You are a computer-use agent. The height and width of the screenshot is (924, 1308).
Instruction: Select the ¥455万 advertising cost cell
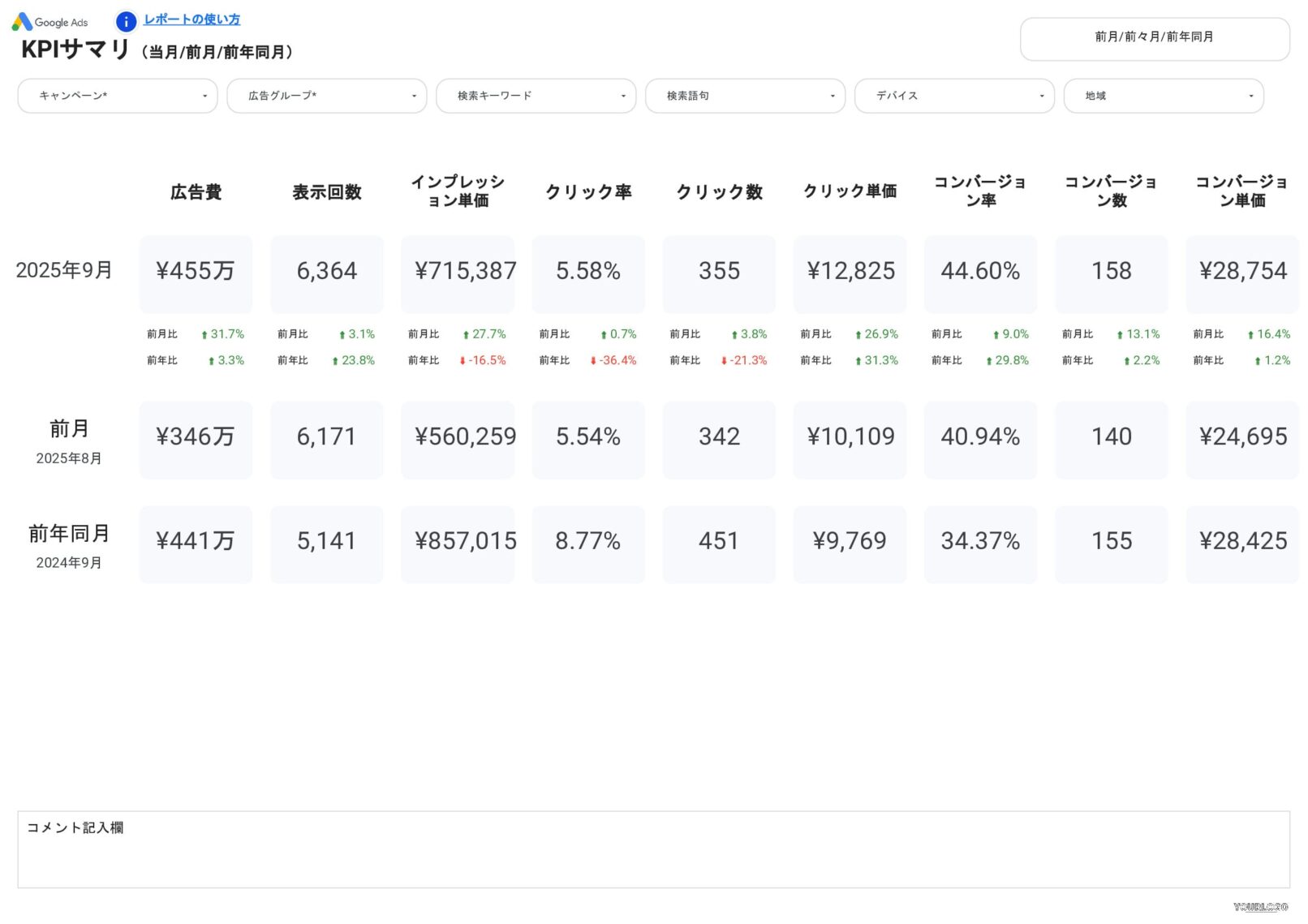pos(196,273)
